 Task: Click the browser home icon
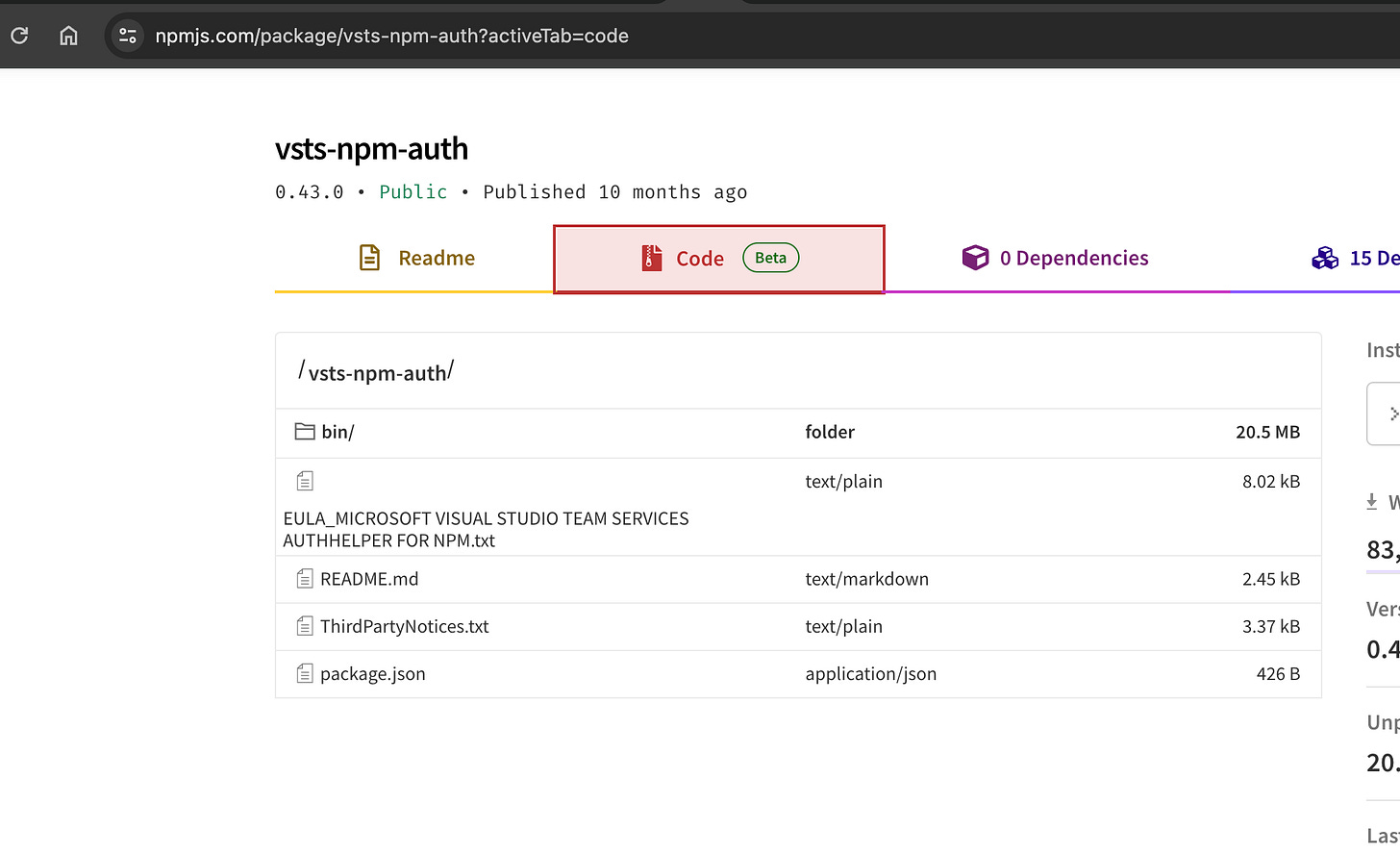(67, 36)
